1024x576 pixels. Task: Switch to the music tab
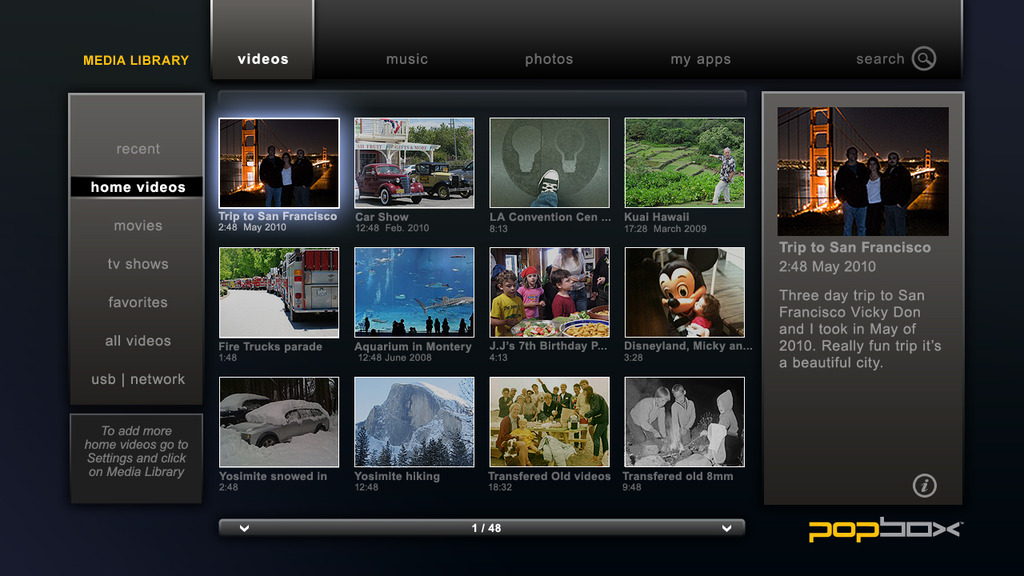407,59
